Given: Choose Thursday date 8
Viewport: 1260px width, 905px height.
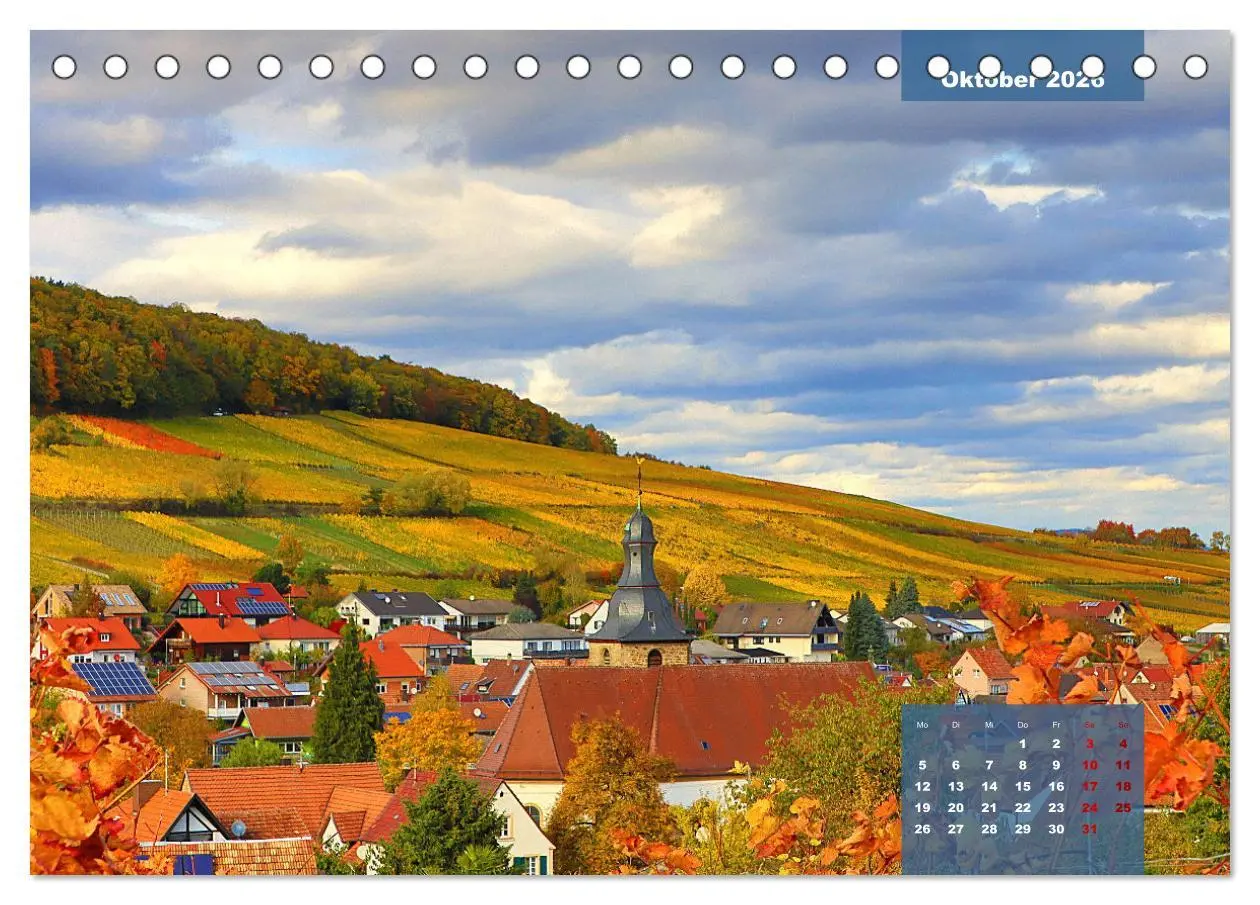Looking at the screenshot, I should [1023, 765].
